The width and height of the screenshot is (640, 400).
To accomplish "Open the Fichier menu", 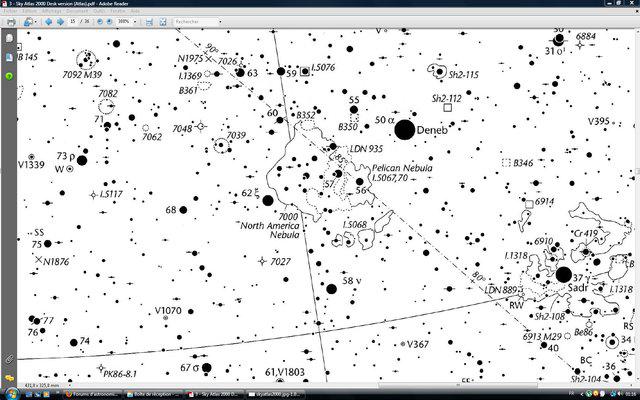I will click(10, 11).
